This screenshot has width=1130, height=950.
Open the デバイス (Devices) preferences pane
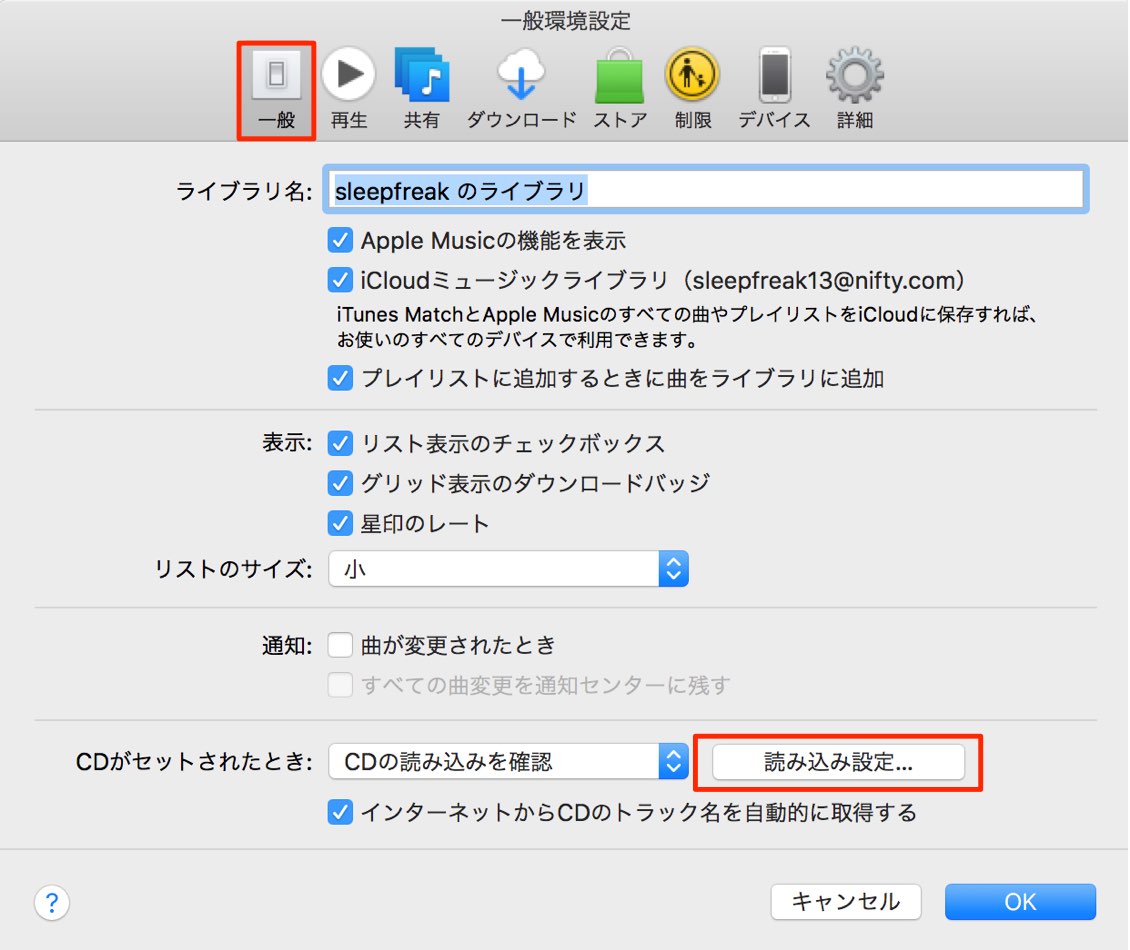pyautogui.click(x=775, y=89)
